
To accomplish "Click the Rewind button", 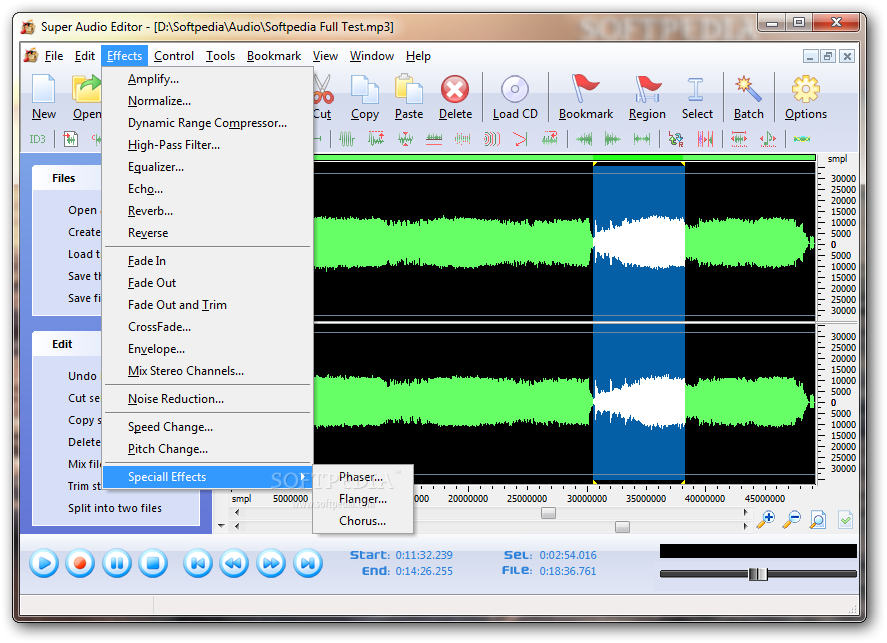I will pos(234,563).
